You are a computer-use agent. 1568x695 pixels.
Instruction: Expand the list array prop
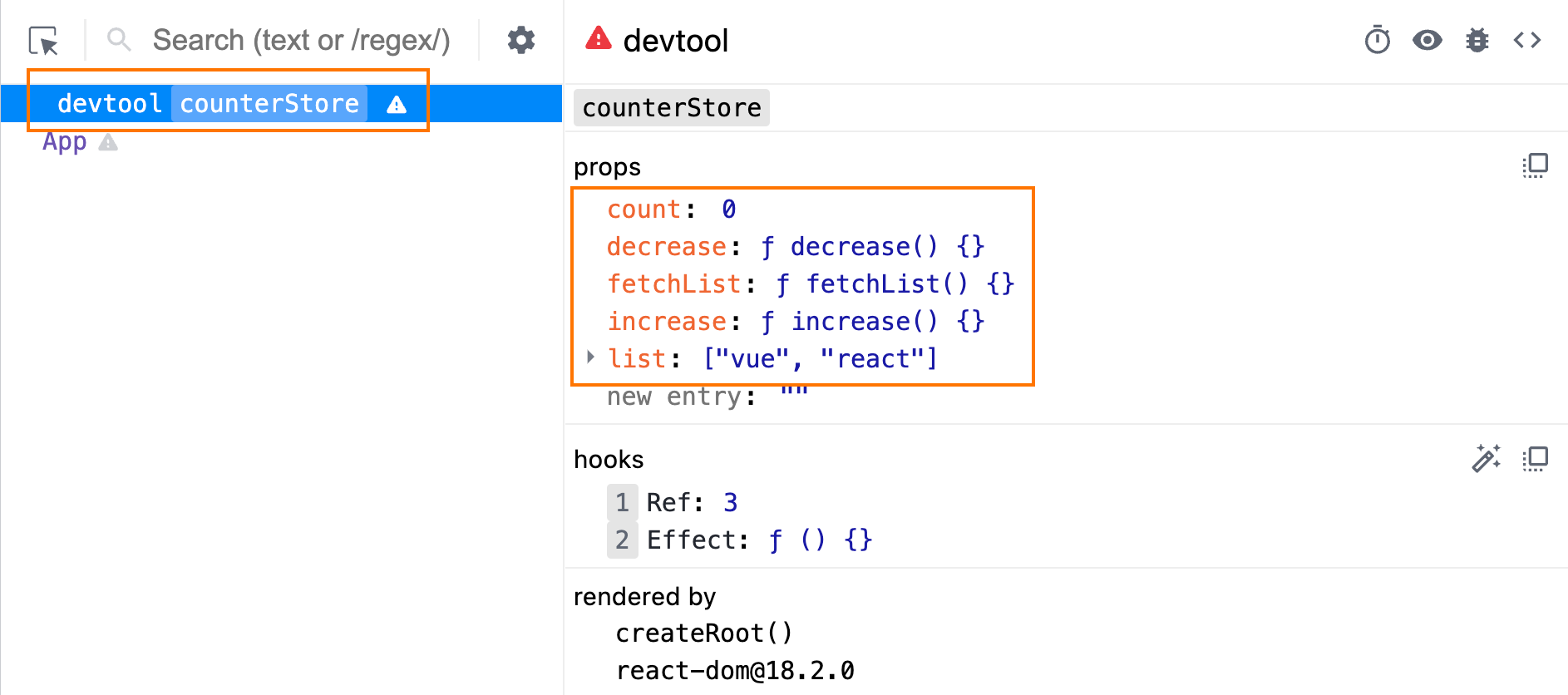[591, 357]
